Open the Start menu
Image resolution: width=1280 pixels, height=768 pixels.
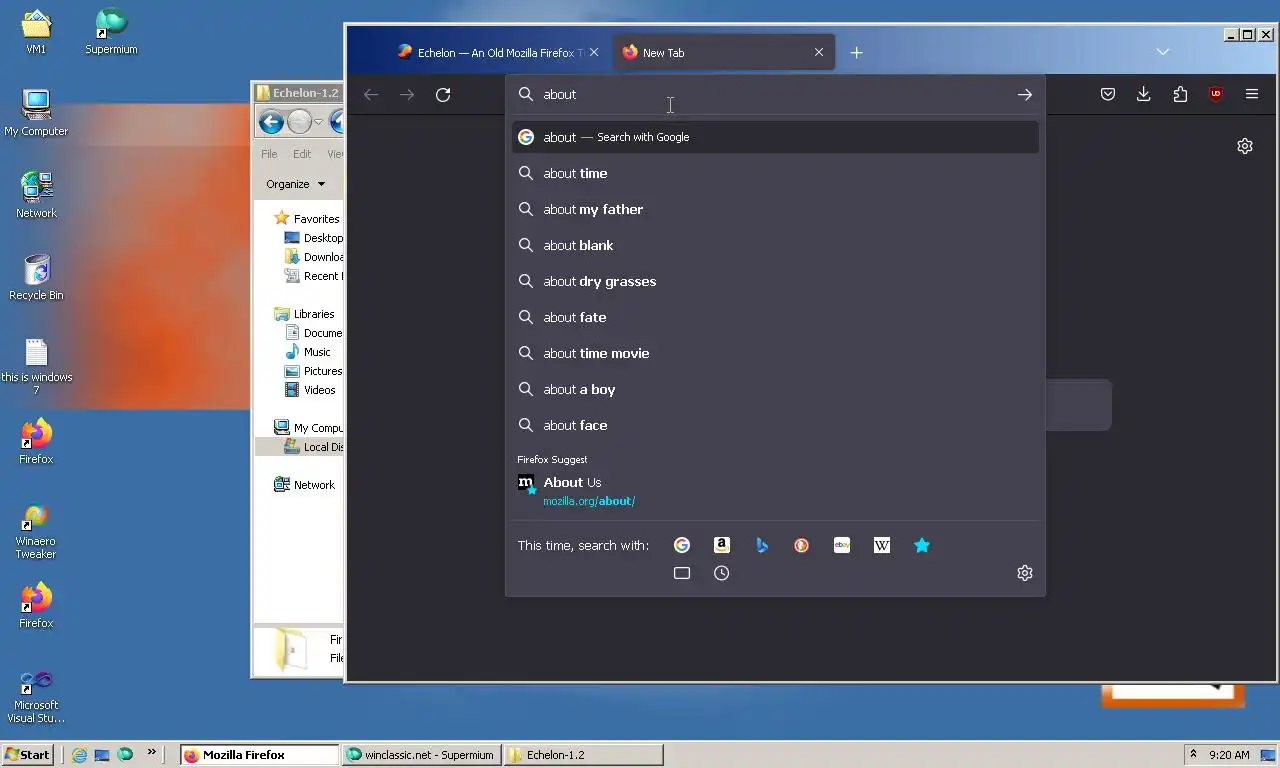[x=28, y=755]
